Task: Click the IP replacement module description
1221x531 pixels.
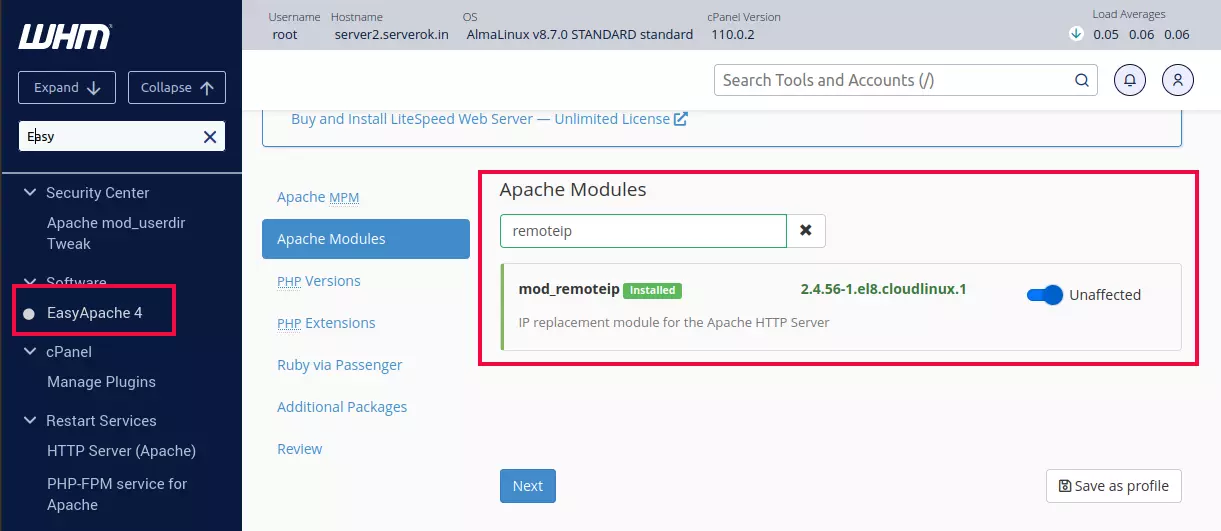Action: (674, 323)
